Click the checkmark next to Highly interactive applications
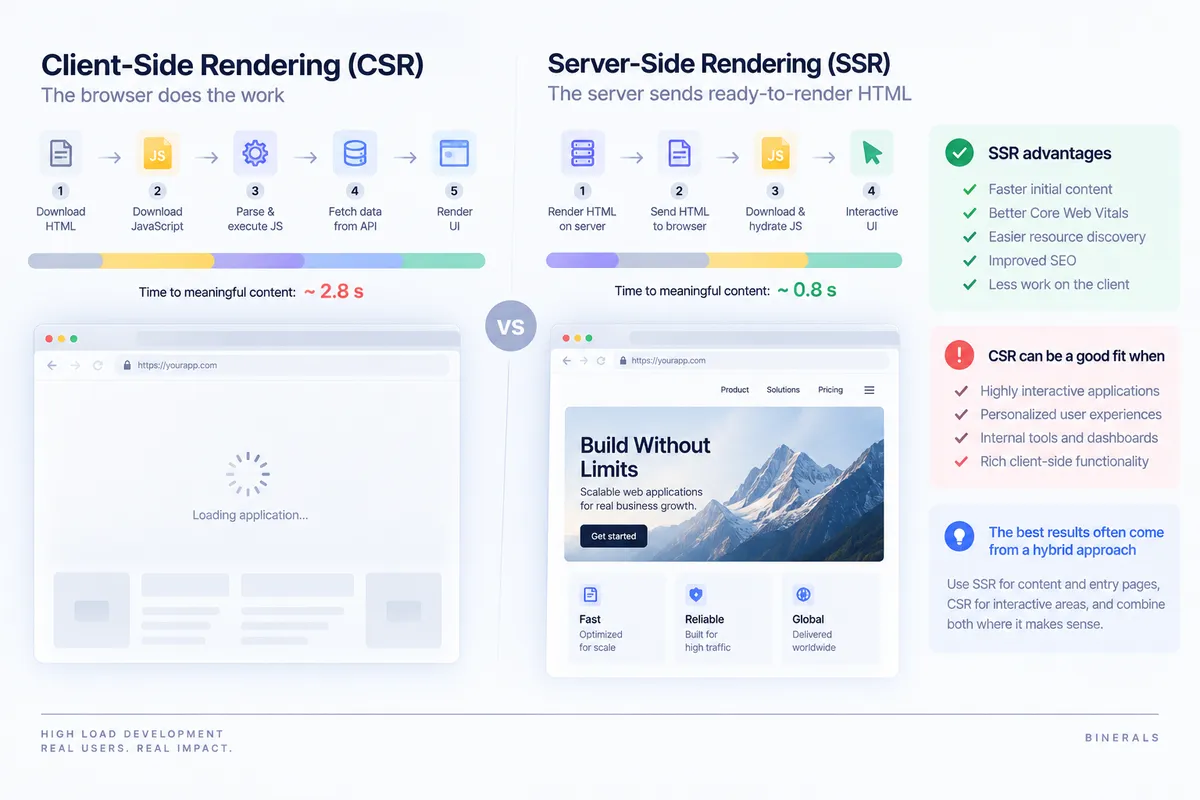The height and width of the screenshot is (800, 1200). [961, 391]
